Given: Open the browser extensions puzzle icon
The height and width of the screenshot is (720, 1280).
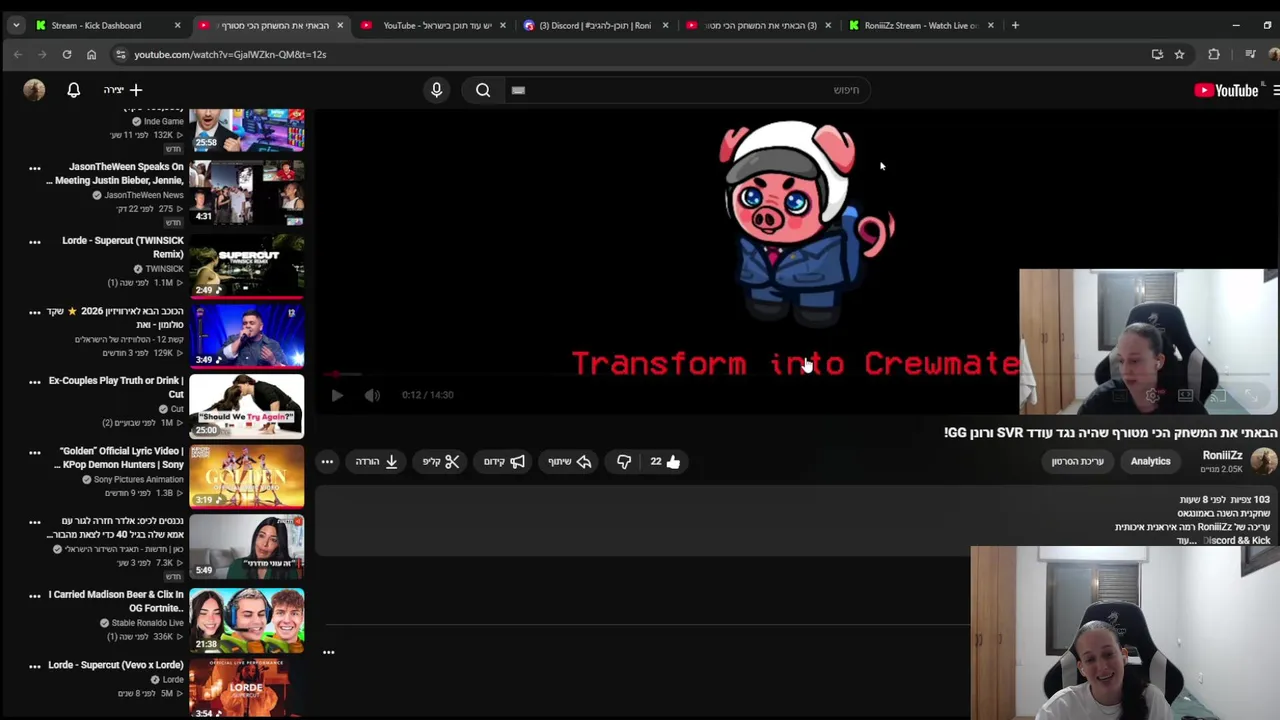Looking at the screenshot, I should (x=1214, y=54).
